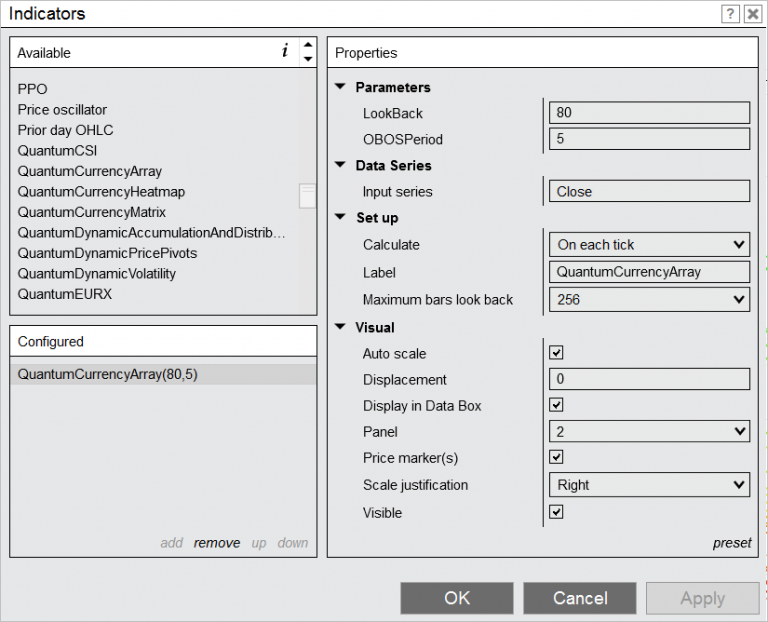Collapse the Visual section
Image resolution: width=768 pixels, height=622 pixels.
(341, 327)
